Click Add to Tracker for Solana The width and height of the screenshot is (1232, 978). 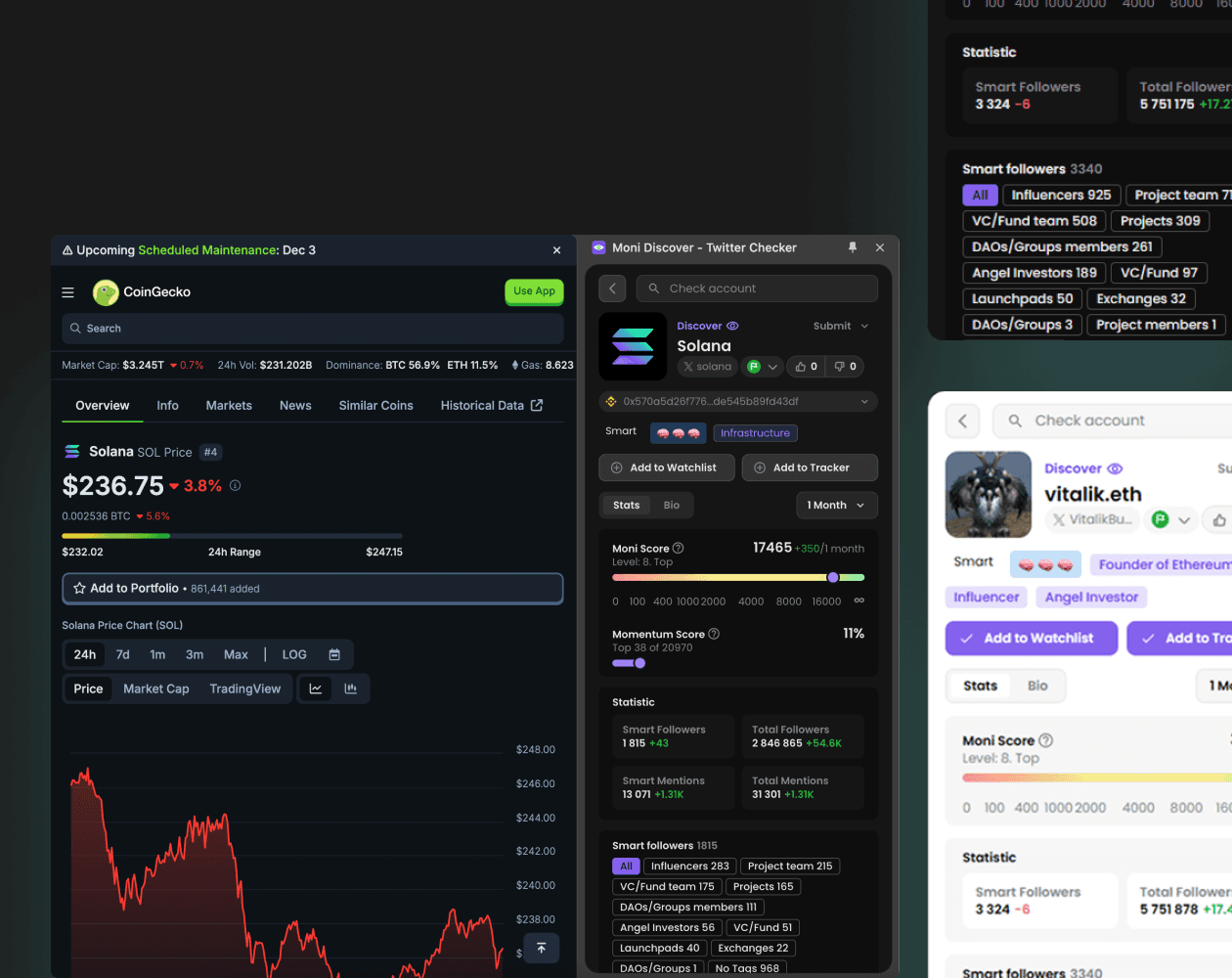click(x=810, y=467)
